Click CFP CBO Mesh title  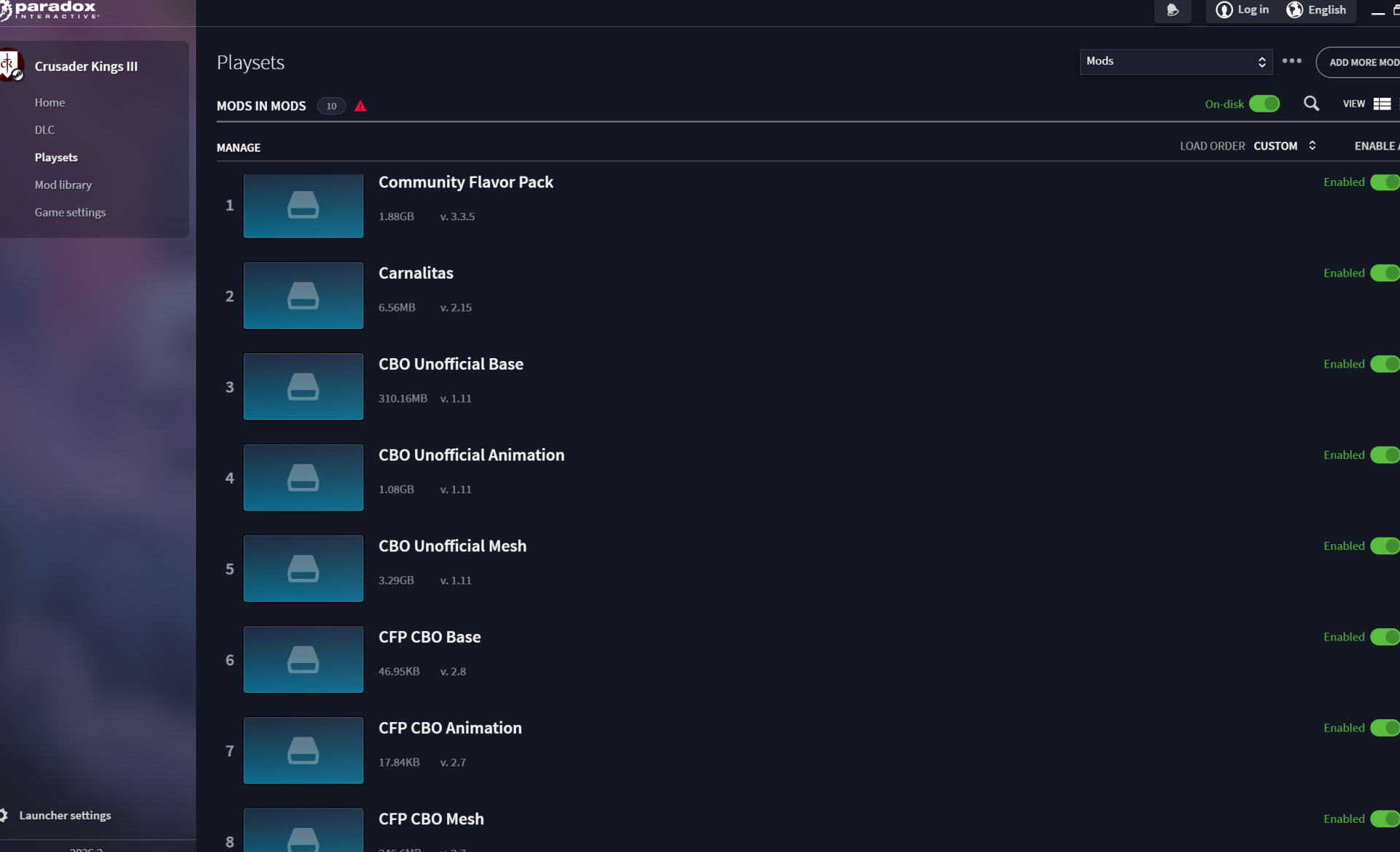click(x=431, y=818)
